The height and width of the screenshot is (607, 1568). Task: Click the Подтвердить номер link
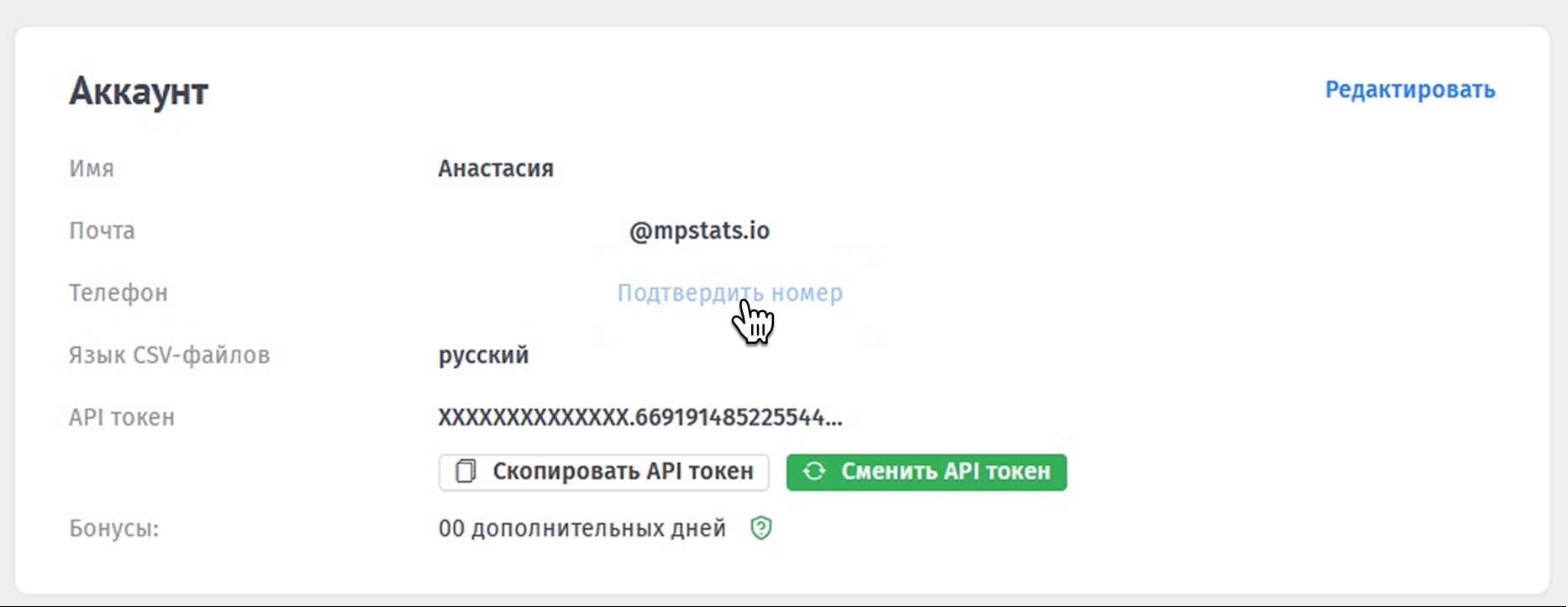point(729,293)
